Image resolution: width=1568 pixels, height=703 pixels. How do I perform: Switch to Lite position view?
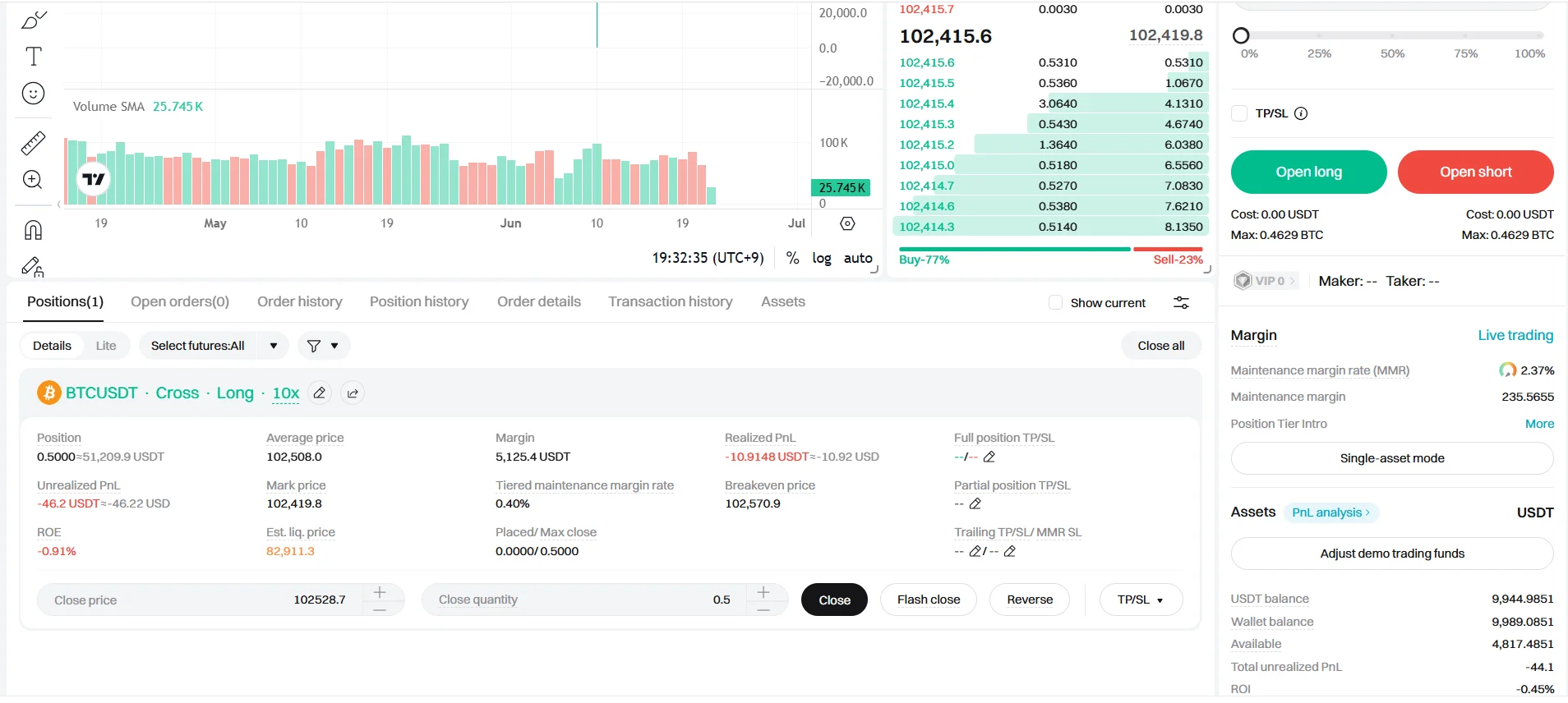(106, 346)
